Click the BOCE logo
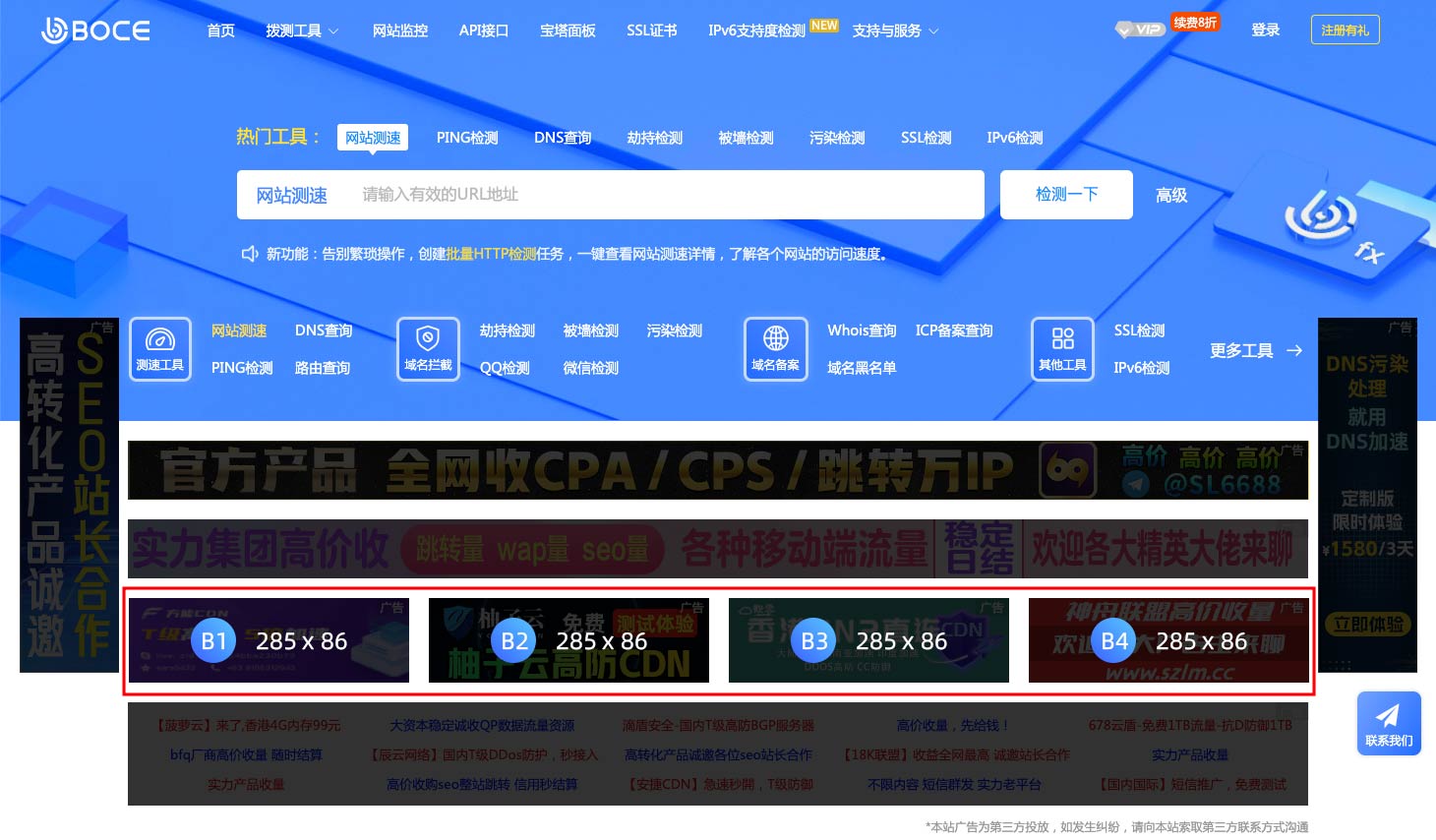 95,30
